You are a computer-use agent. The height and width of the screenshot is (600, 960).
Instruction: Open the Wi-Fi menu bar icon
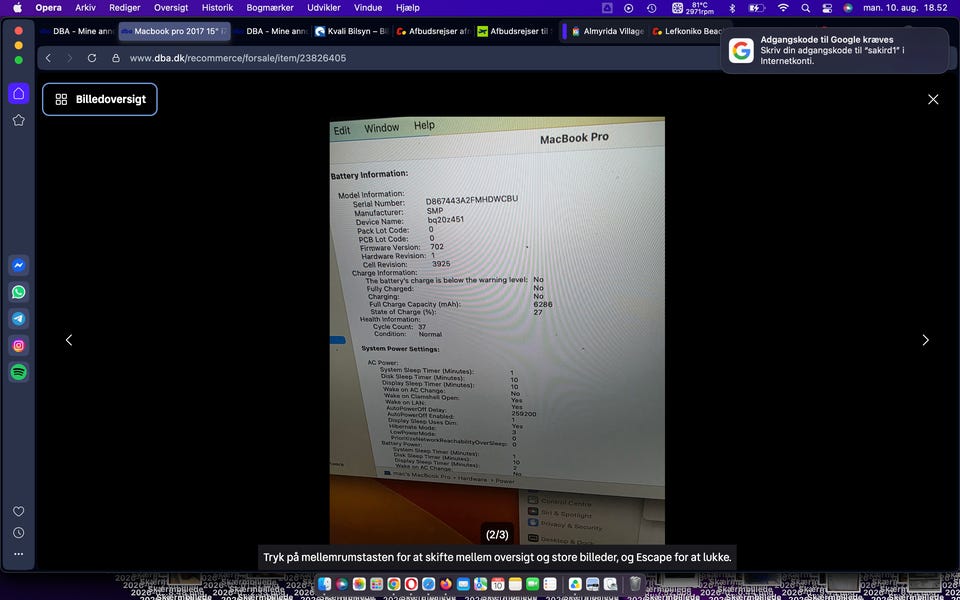[x=783, y=8]
